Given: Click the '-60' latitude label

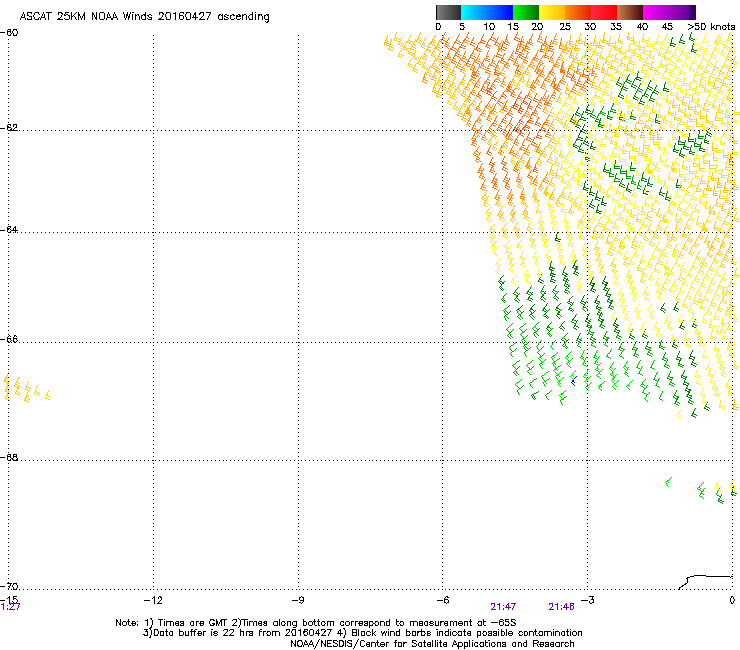Looking at the screenshot, I should [x=9, y=33].
